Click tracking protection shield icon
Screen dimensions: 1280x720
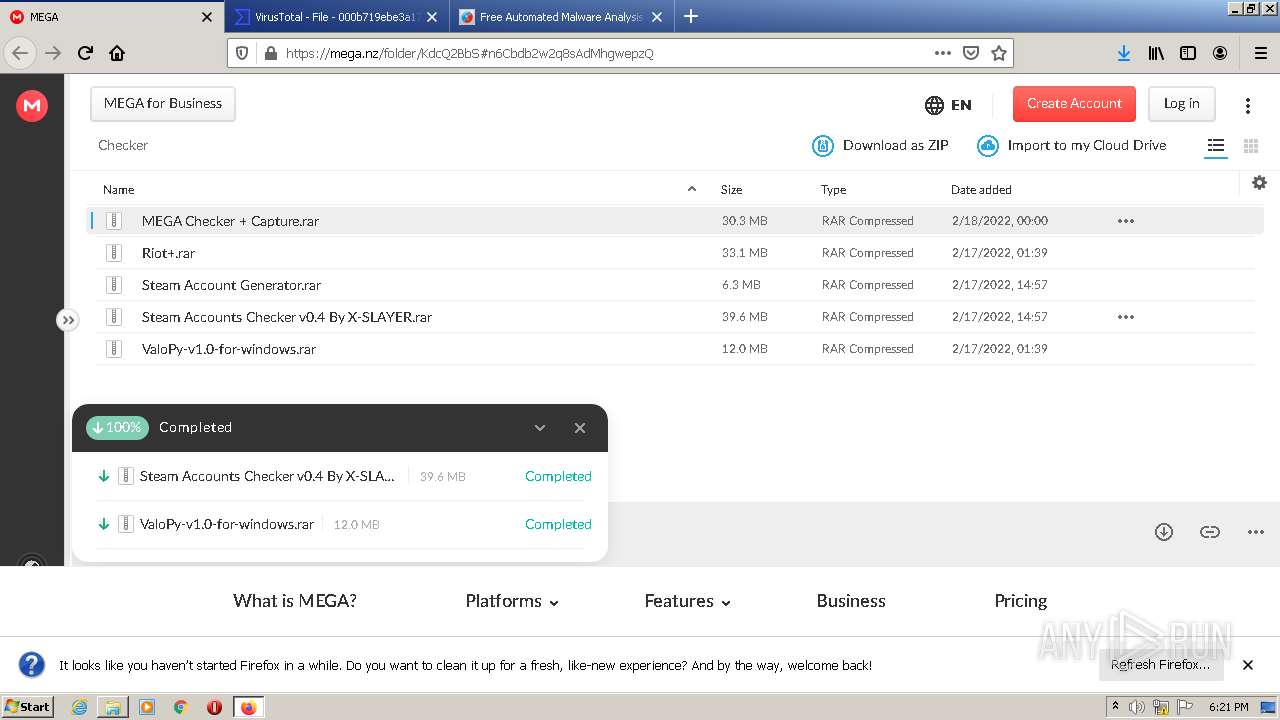(x=241, y=53)
